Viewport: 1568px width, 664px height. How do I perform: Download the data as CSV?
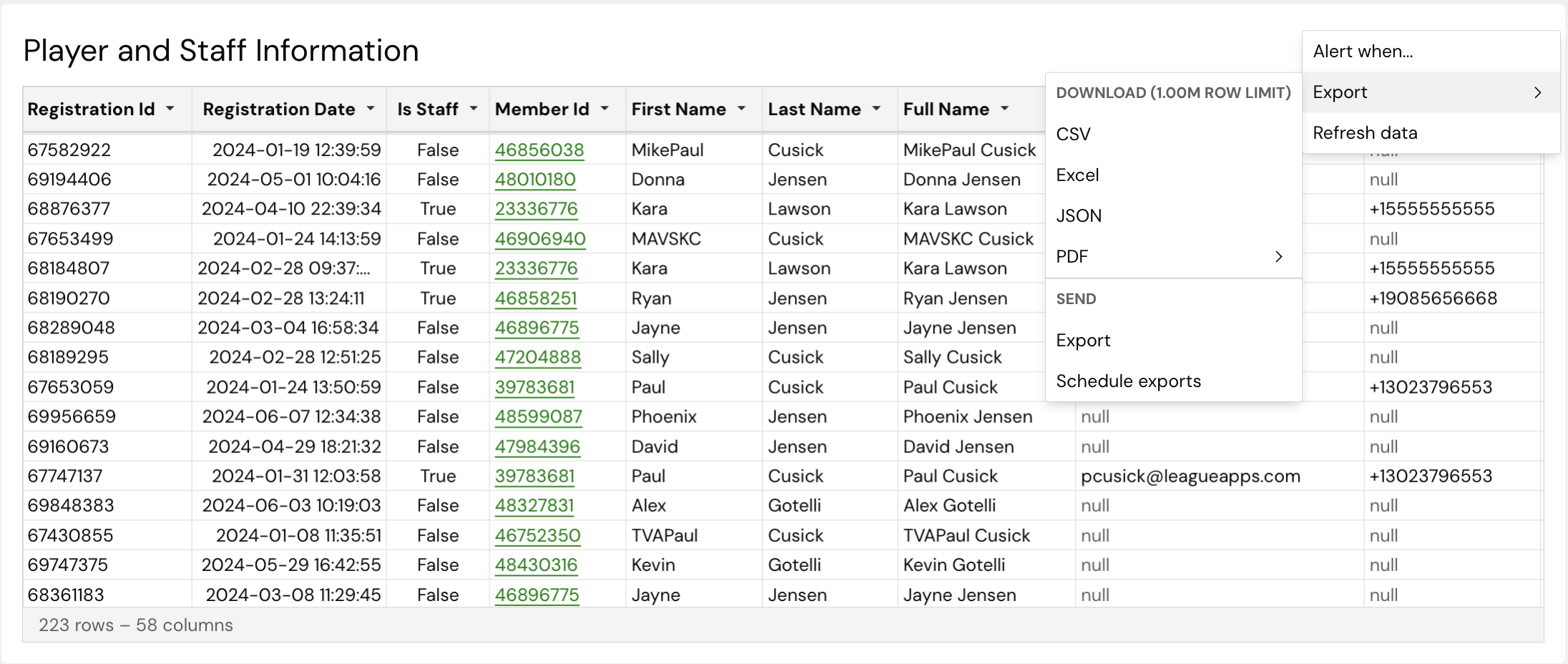1073,134
